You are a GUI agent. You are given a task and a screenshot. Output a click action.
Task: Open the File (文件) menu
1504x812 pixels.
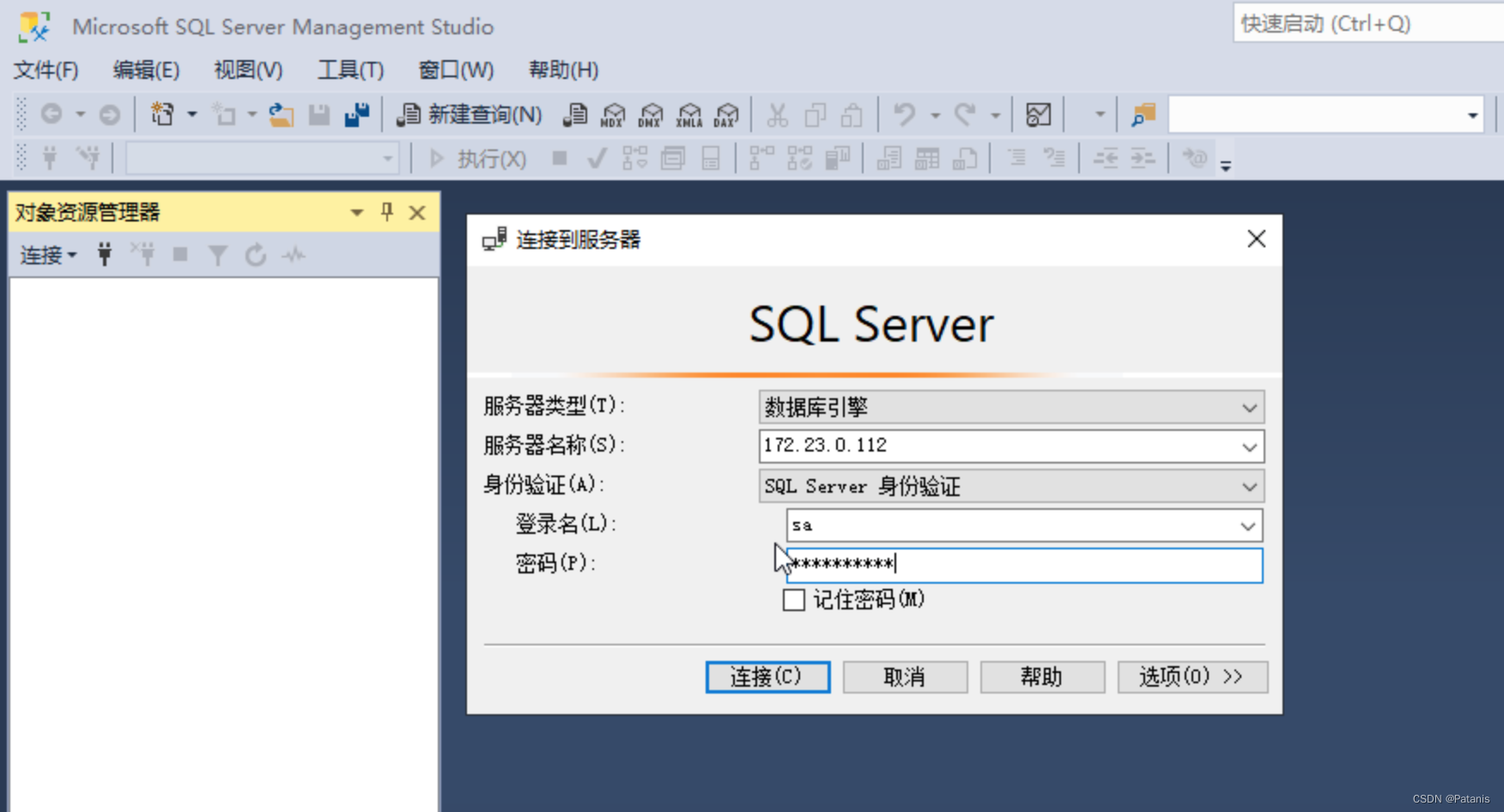(45, 70)
